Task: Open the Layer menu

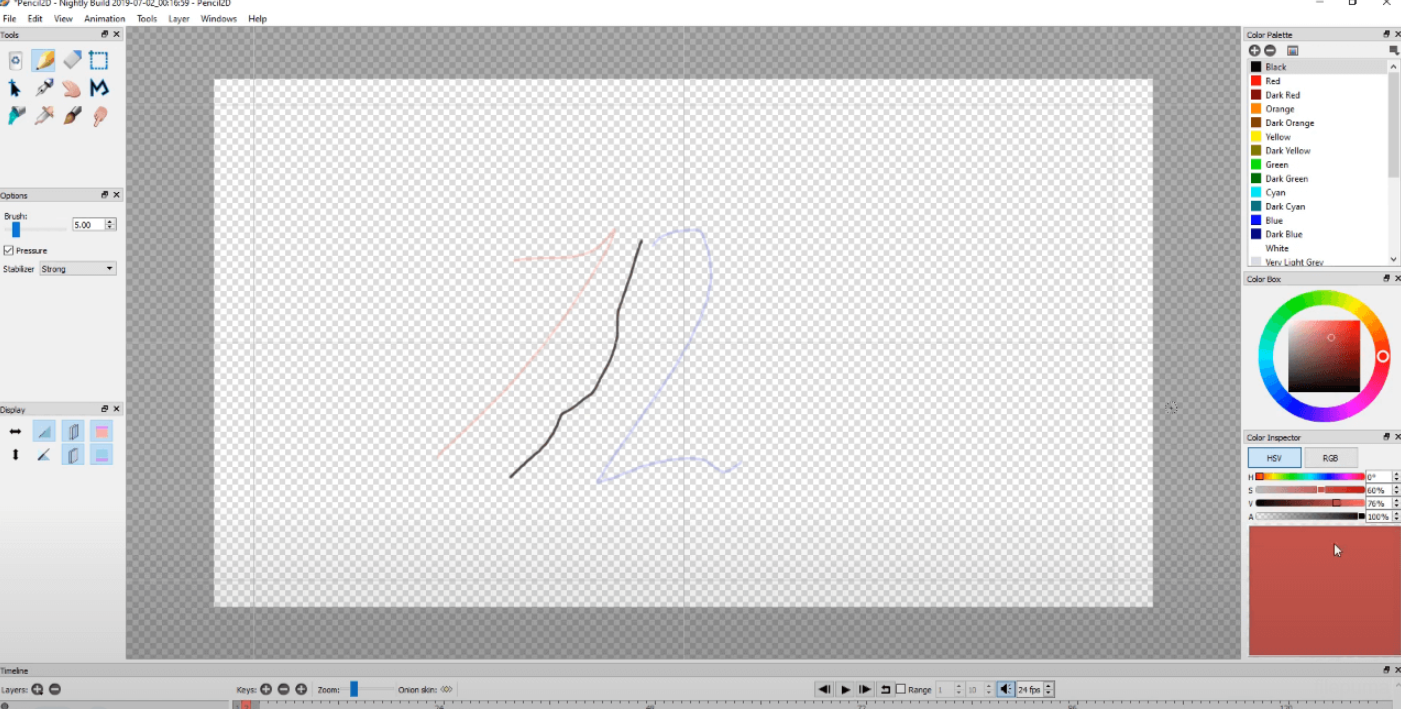Action: 179,19
